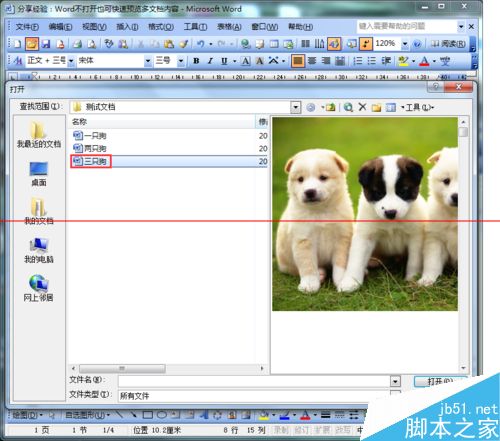
Task: Click the Delete X icon in dialog
Action: tap(362, 107)
